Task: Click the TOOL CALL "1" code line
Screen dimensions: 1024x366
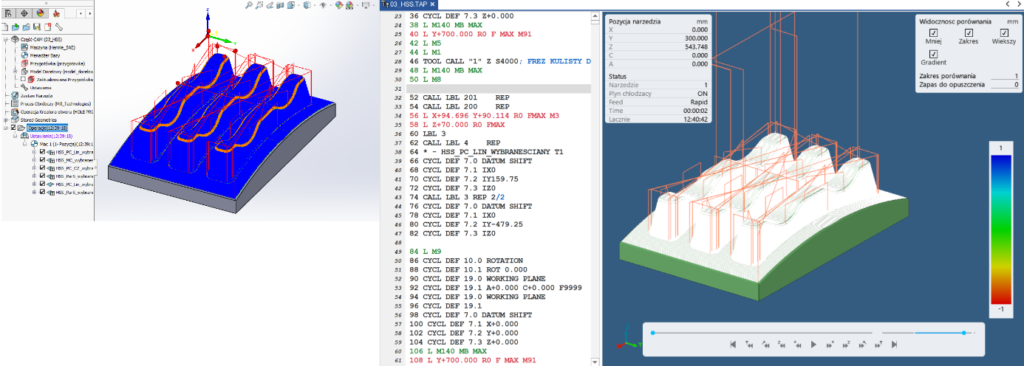Action: [x=500, y=61]
